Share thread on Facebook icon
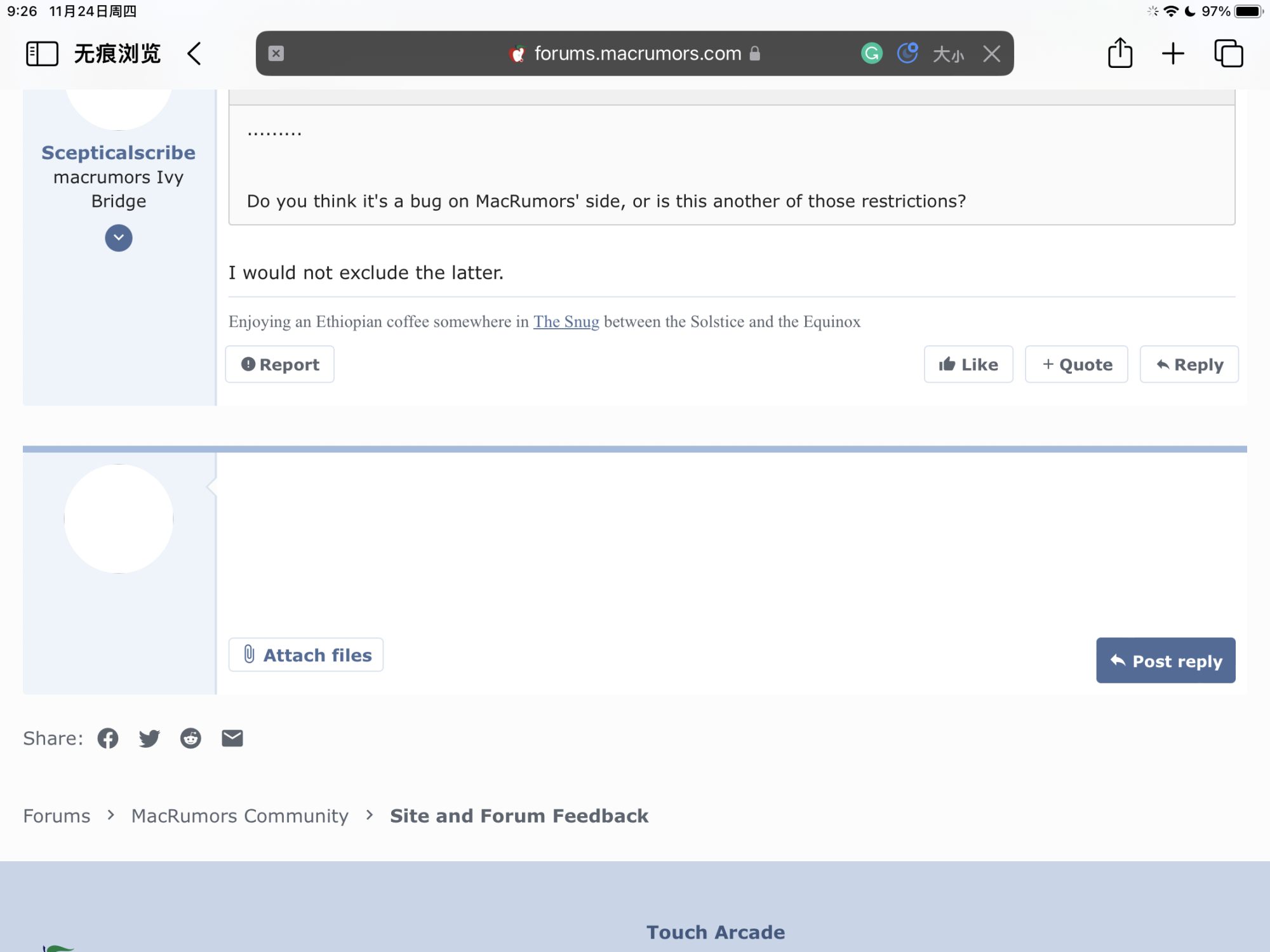Viewport: 1270px width, 952px height. coord(108,738)
